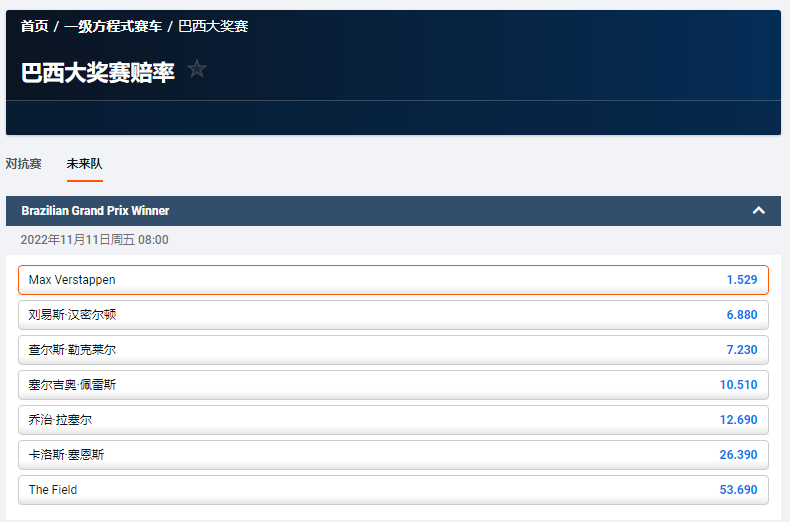Click the 7.230 odds value
Image resolution: width=790 pixels, height=522 pixels.
tap(742, 350)
